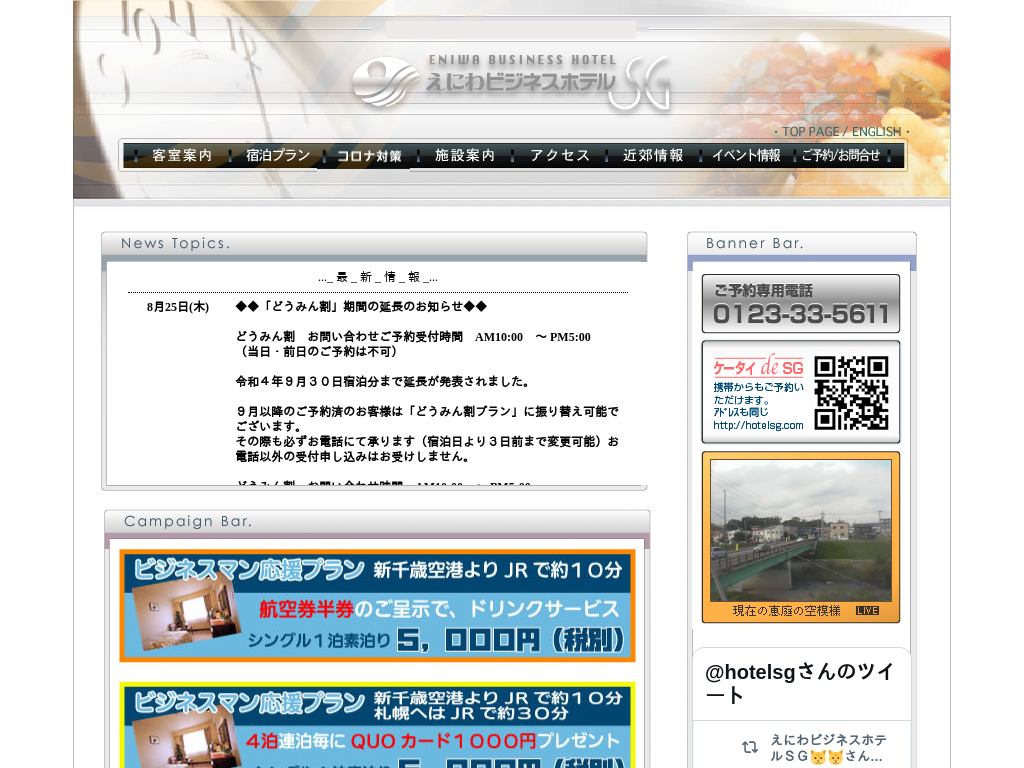Click the 現在の恵庭の空模様 caption
1024x768 pixels.
pos(786,611)
